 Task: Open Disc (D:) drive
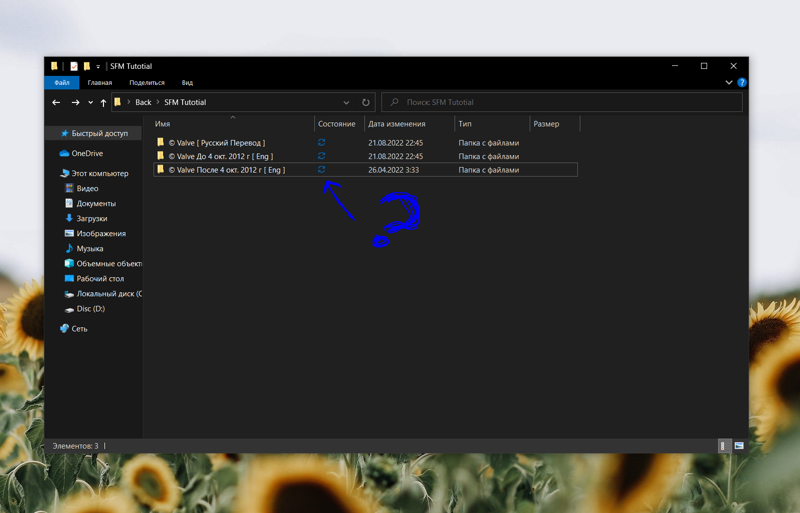(x=85, y=309)
